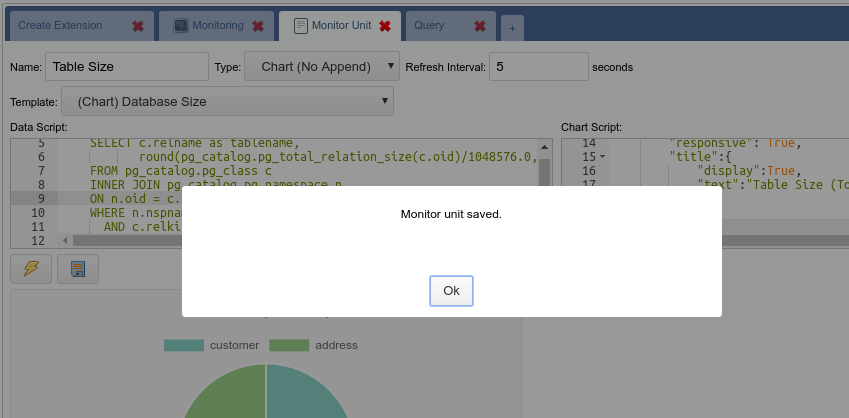This screenshot has width=849, height=418.
Task: Click the lightning test-run icon button
Action: tap(31, 269)
